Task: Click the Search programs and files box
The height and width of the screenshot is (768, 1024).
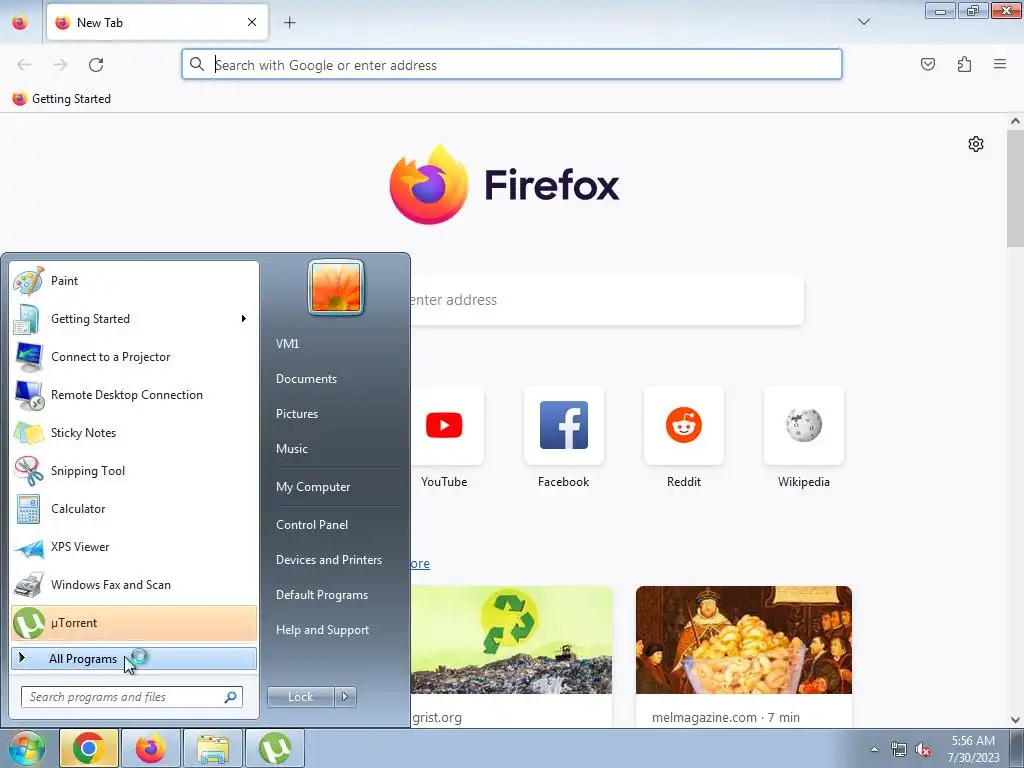Action: (x=131, y=697)
